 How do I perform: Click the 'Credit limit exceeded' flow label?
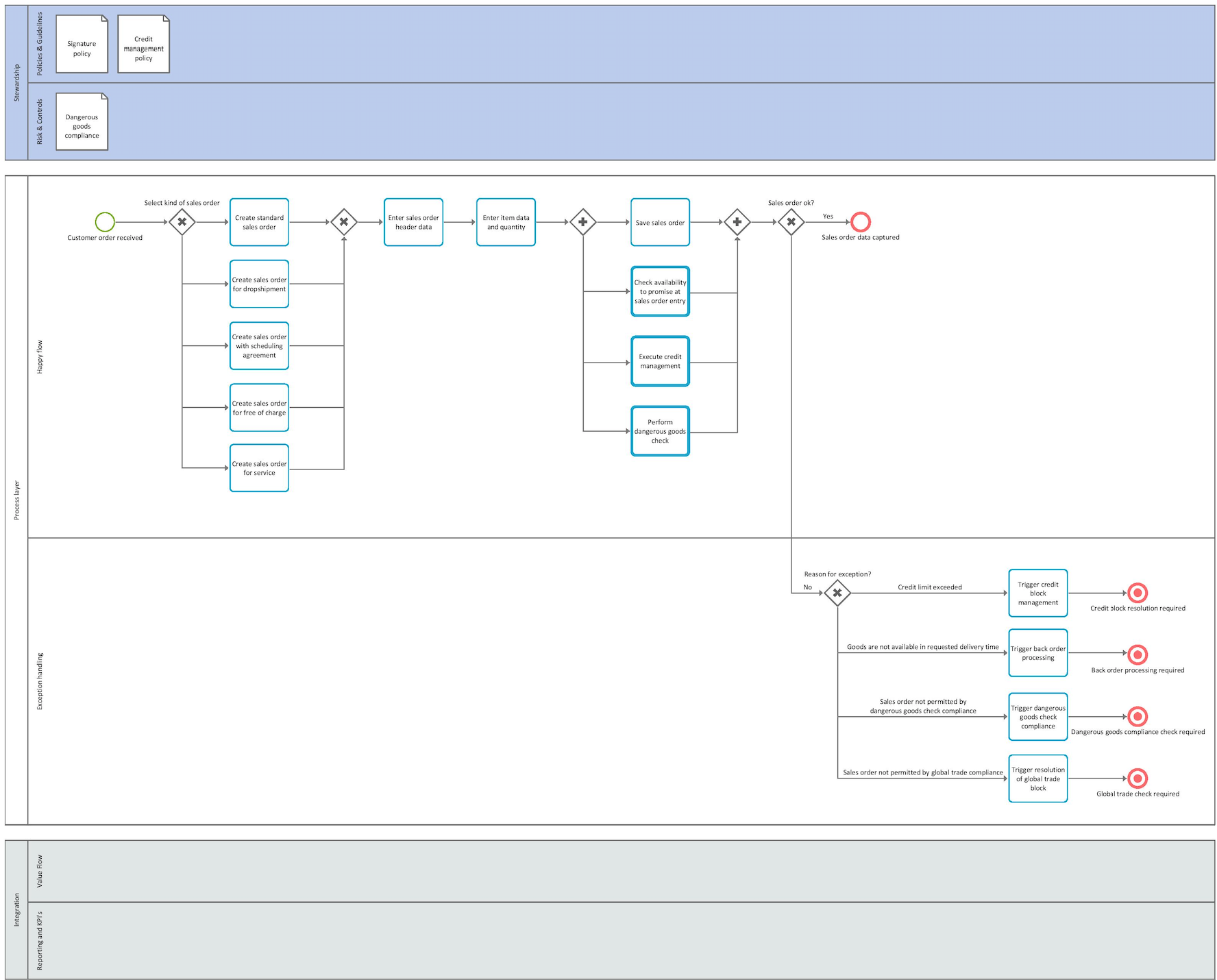pyautogui.click(x=930, y=587)
